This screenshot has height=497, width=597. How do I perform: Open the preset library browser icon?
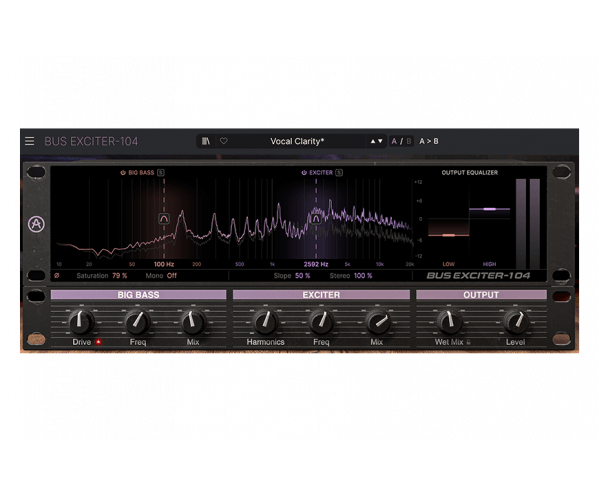pos(206,141)
